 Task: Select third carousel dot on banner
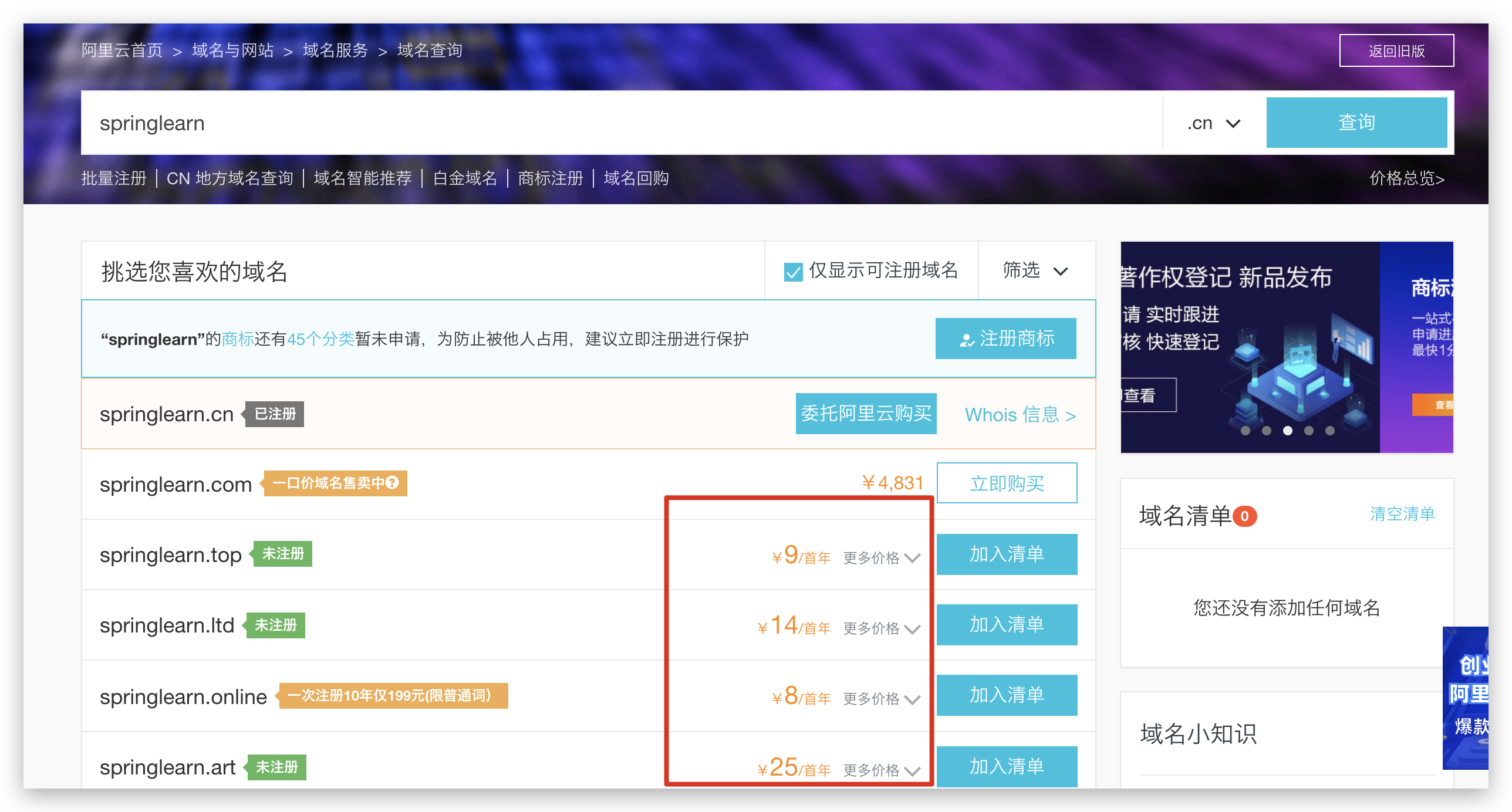(x=1288, y=431)
